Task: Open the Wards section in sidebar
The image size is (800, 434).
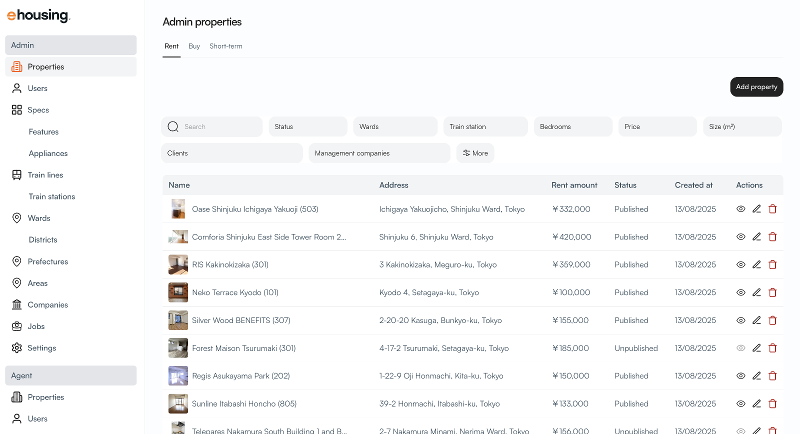Action: [x=38, y=218]
